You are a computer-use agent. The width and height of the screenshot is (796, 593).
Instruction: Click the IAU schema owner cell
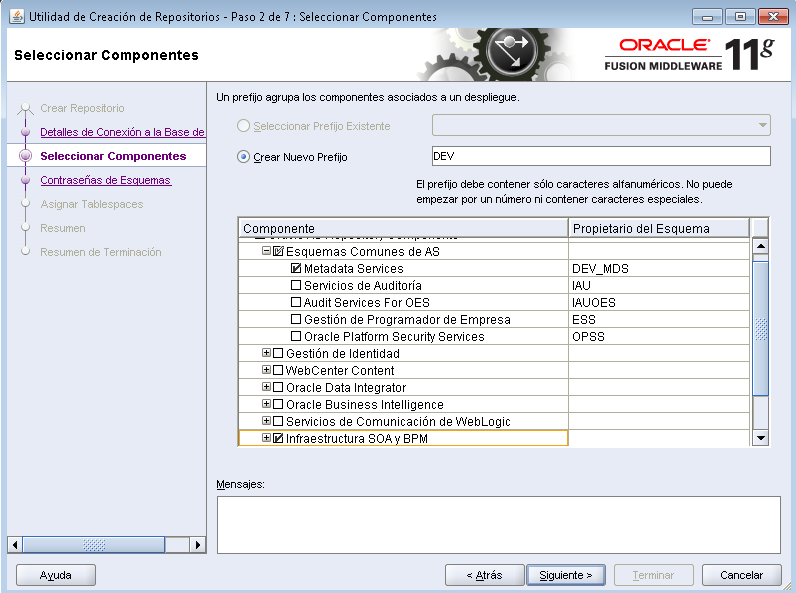click(658, 285)
